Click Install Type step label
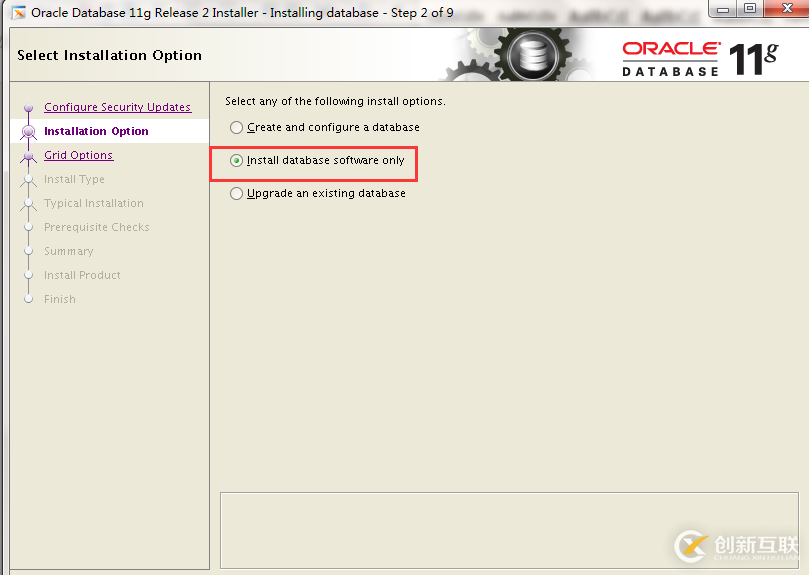This screenshot has height=575, width=809. pyautogui.click(x=74, y=179)
